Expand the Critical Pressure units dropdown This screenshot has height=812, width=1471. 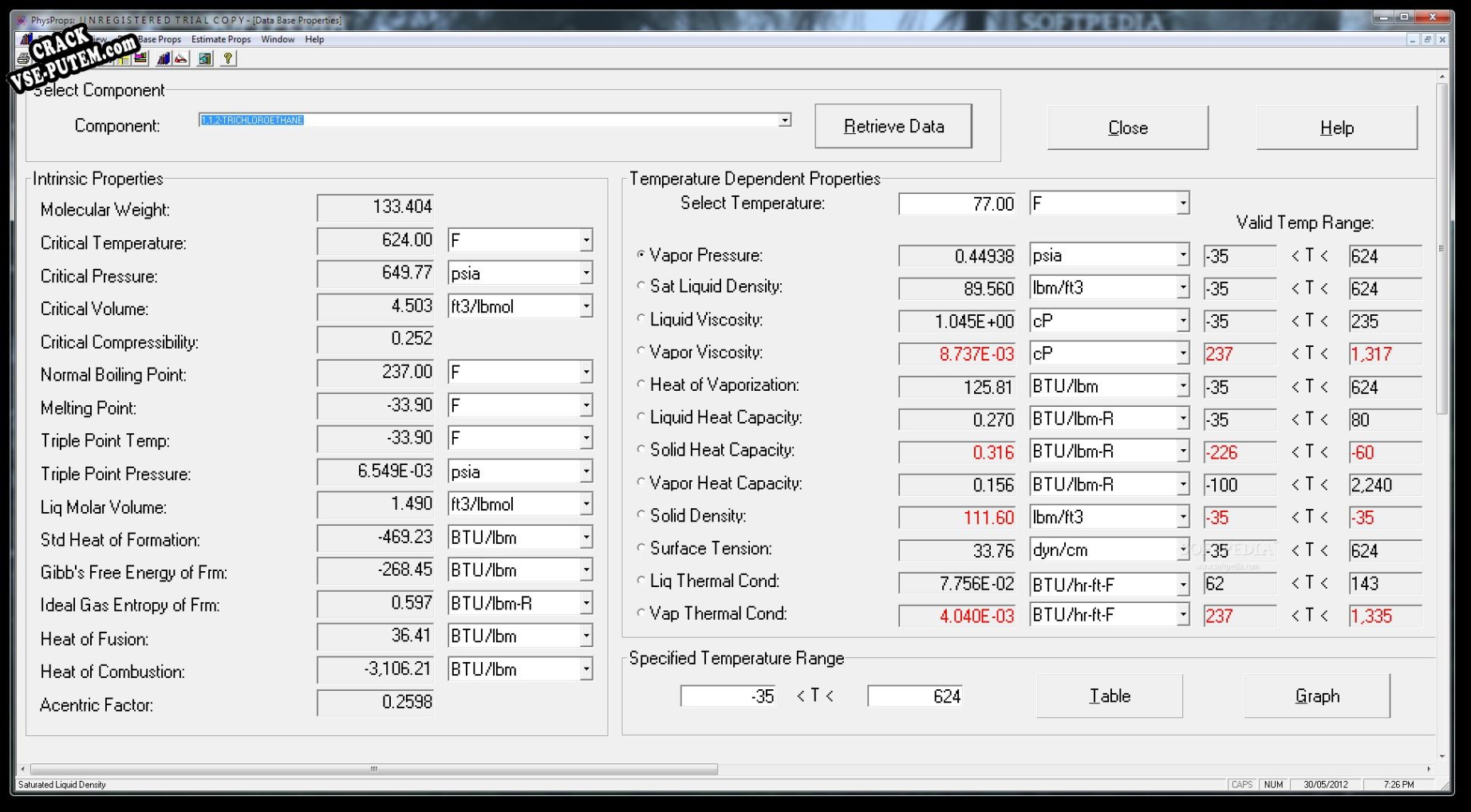586,273
